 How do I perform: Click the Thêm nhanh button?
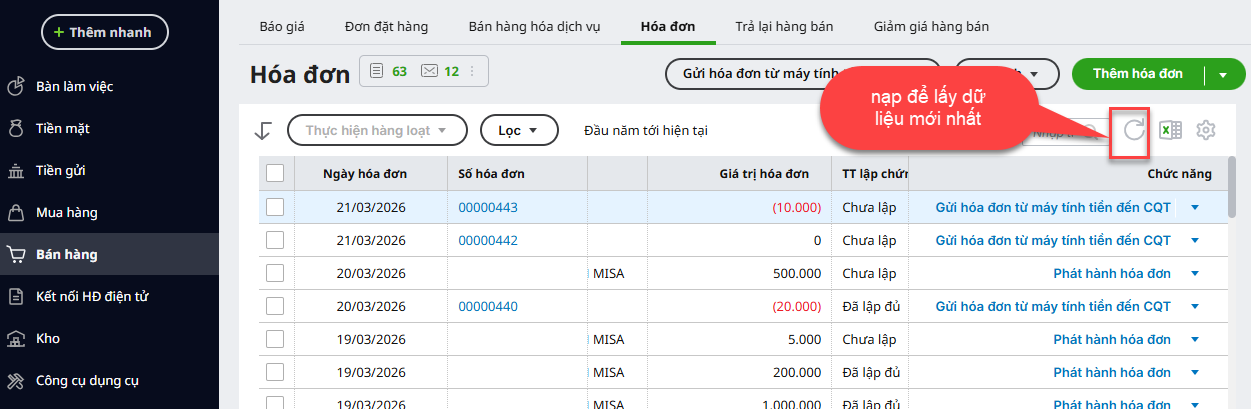[x=105, y=32]
